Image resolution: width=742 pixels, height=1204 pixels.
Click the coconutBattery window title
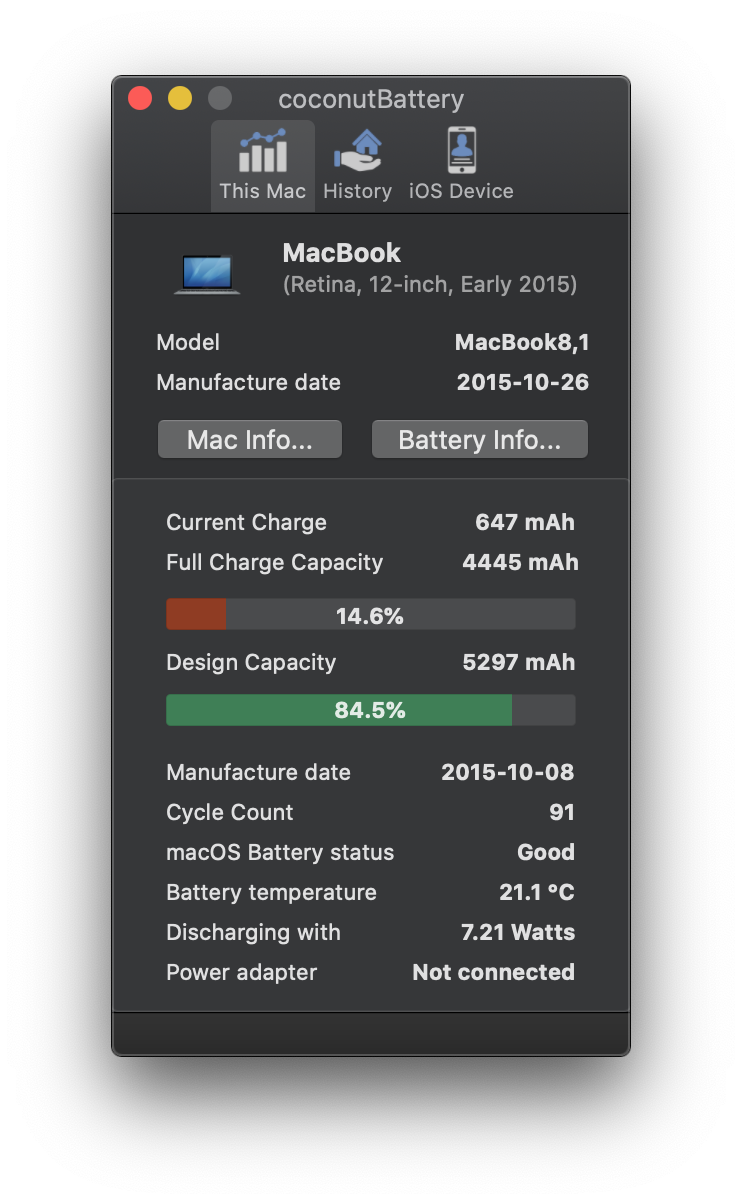(371, 100)
